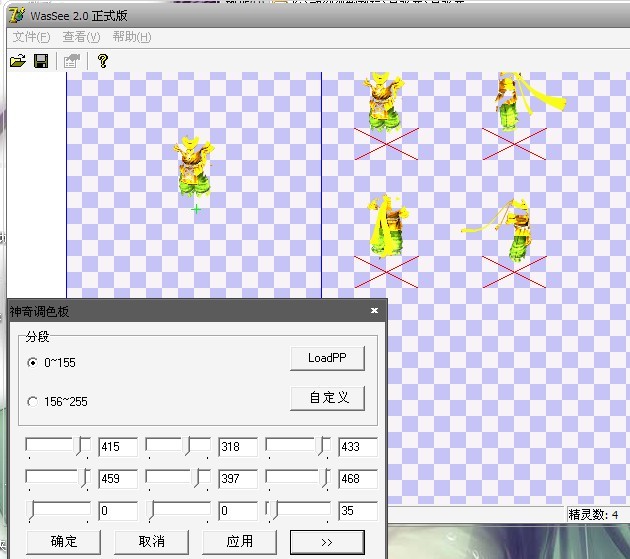Click slider beside the 468 value

click(x=298, y=479)
